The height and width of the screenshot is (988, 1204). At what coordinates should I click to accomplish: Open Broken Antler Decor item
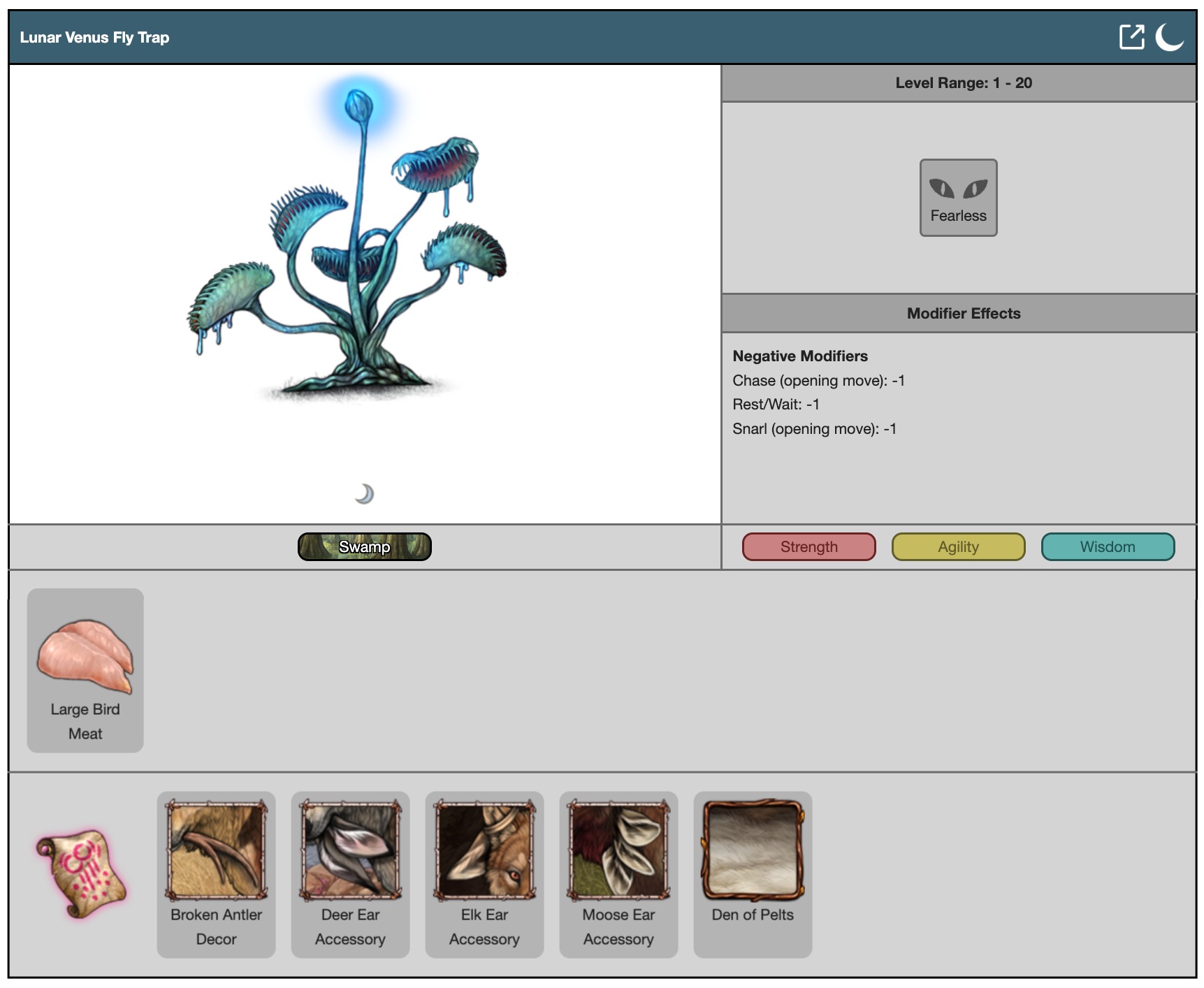pos(216,873)
